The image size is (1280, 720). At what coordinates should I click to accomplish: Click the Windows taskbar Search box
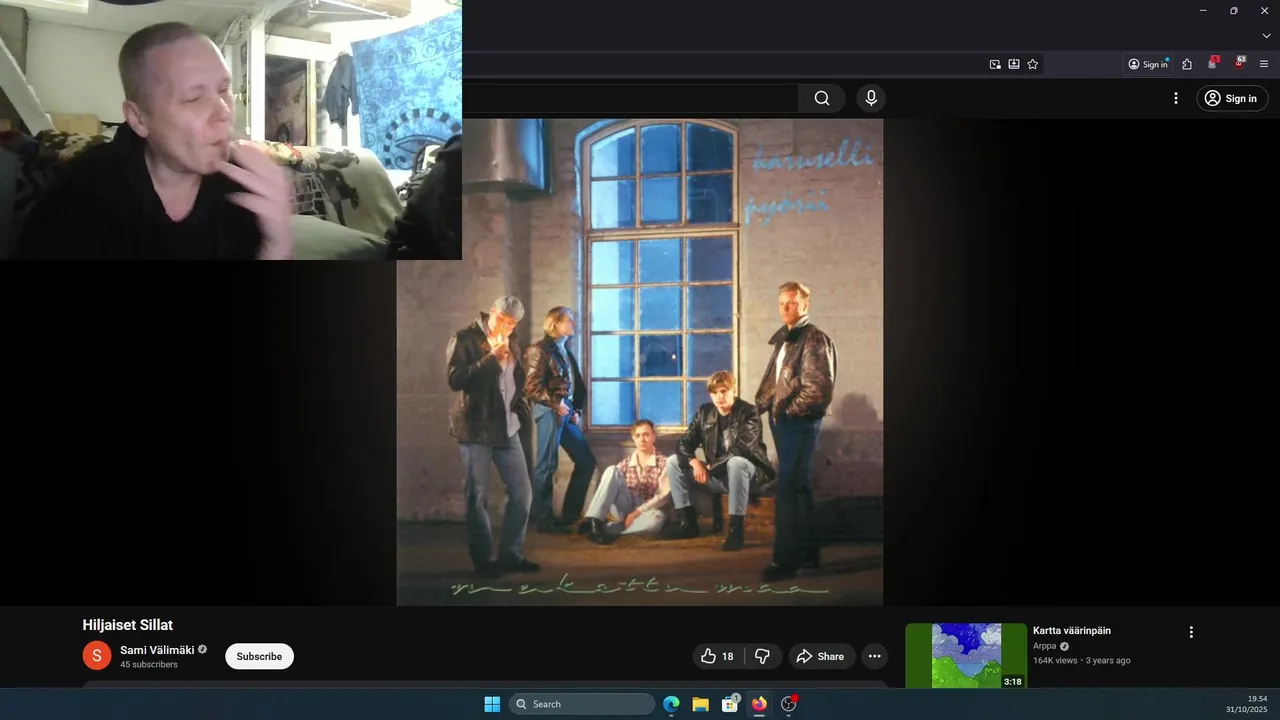582,704
